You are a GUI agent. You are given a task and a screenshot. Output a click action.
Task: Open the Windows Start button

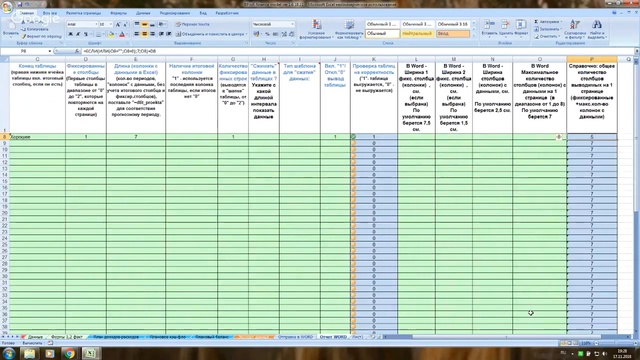tap(9, 353)
